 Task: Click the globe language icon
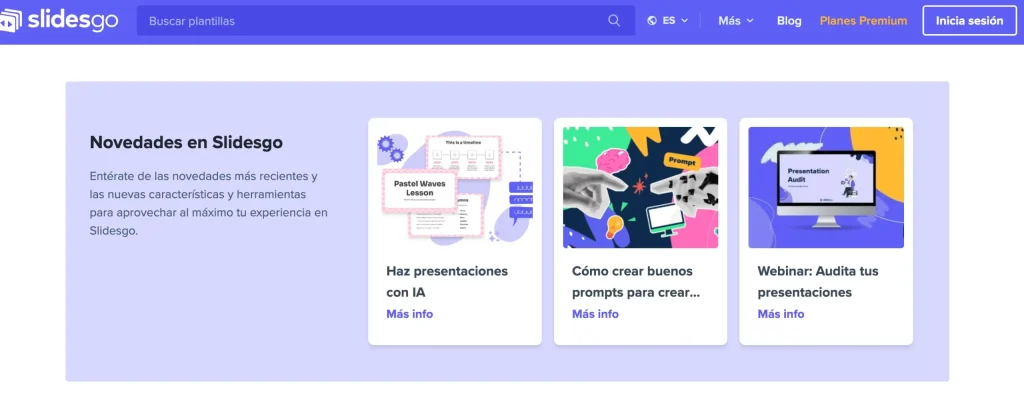pos(652,21)
